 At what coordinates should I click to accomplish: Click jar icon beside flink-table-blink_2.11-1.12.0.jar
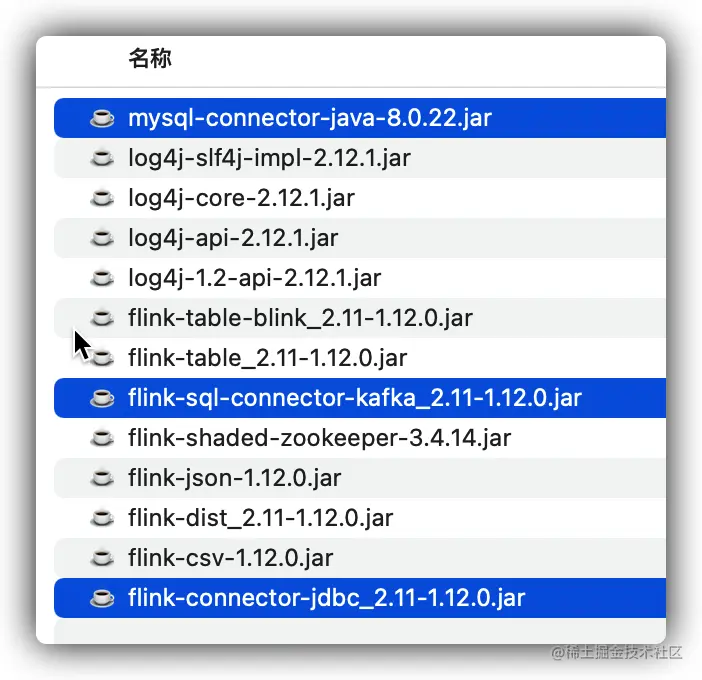pyautogui.click(x=102, y=318)
